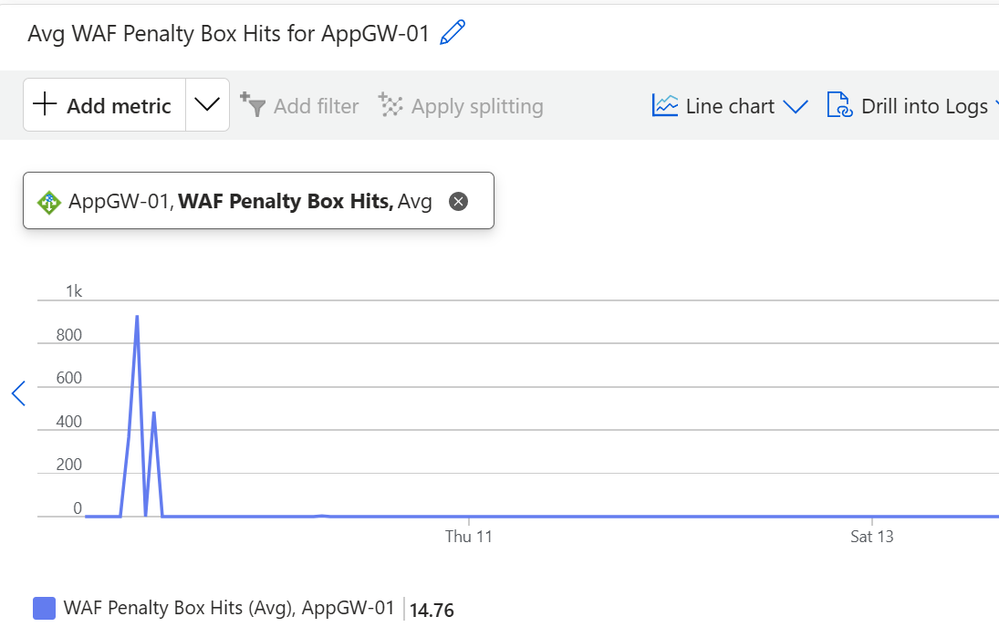999x640 pixels.
Task: Click the Drill into Logs icon
Action: tap(839, 105)
